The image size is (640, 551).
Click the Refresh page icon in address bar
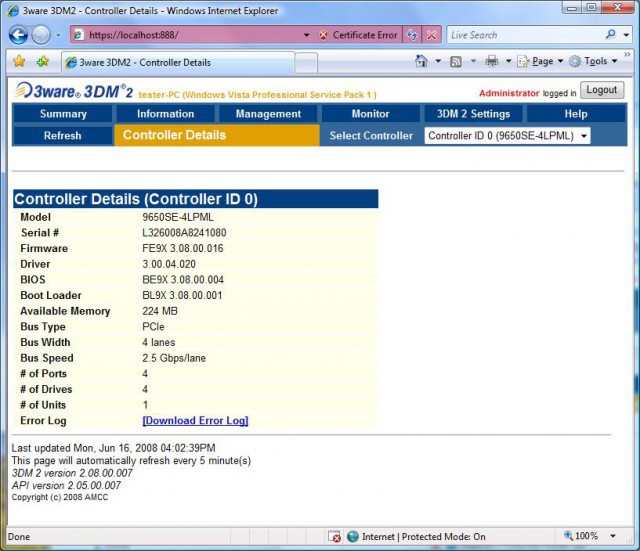(412, 35)
